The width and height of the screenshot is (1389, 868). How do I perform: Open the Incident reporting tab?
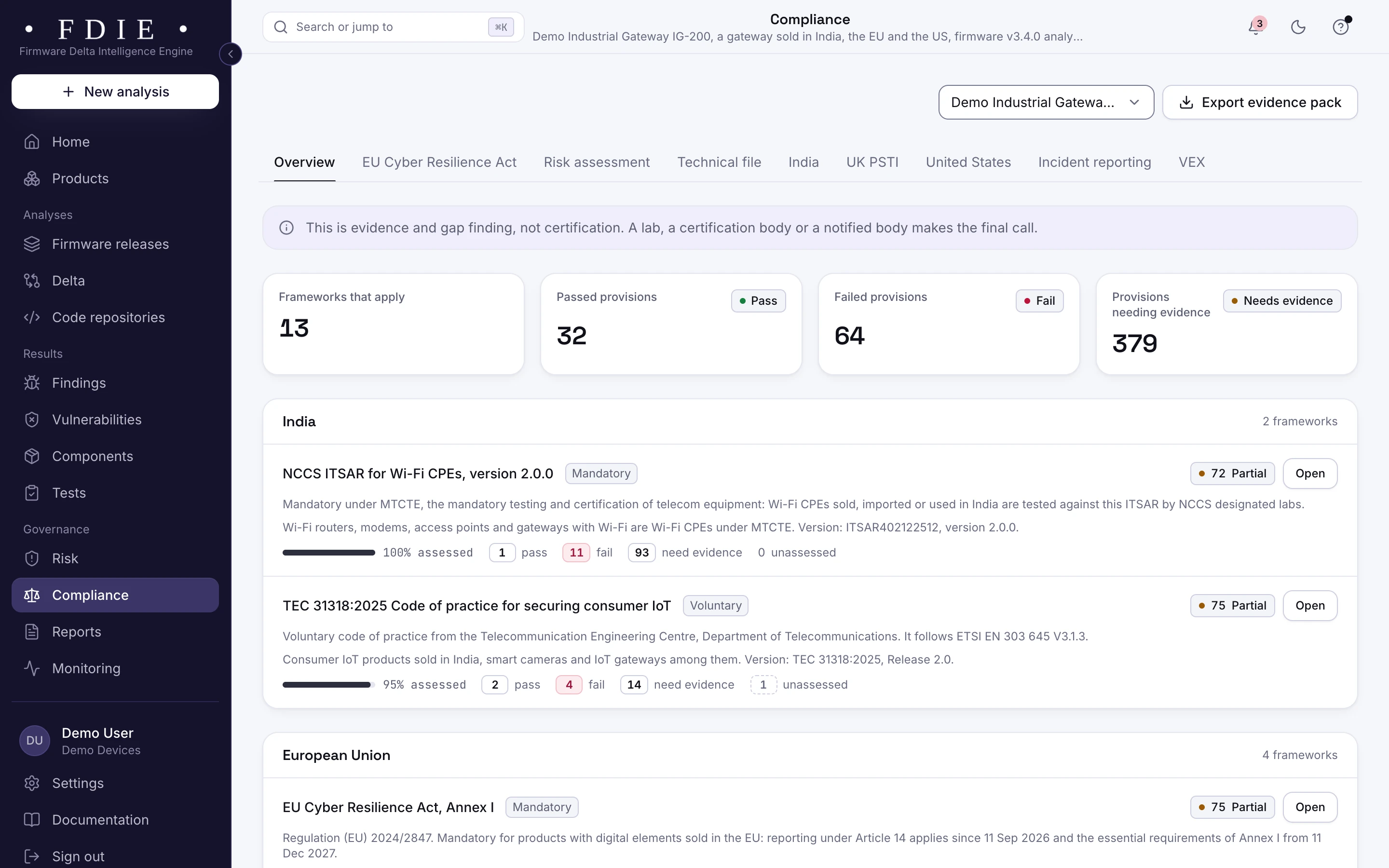[x=1094, y=163]
